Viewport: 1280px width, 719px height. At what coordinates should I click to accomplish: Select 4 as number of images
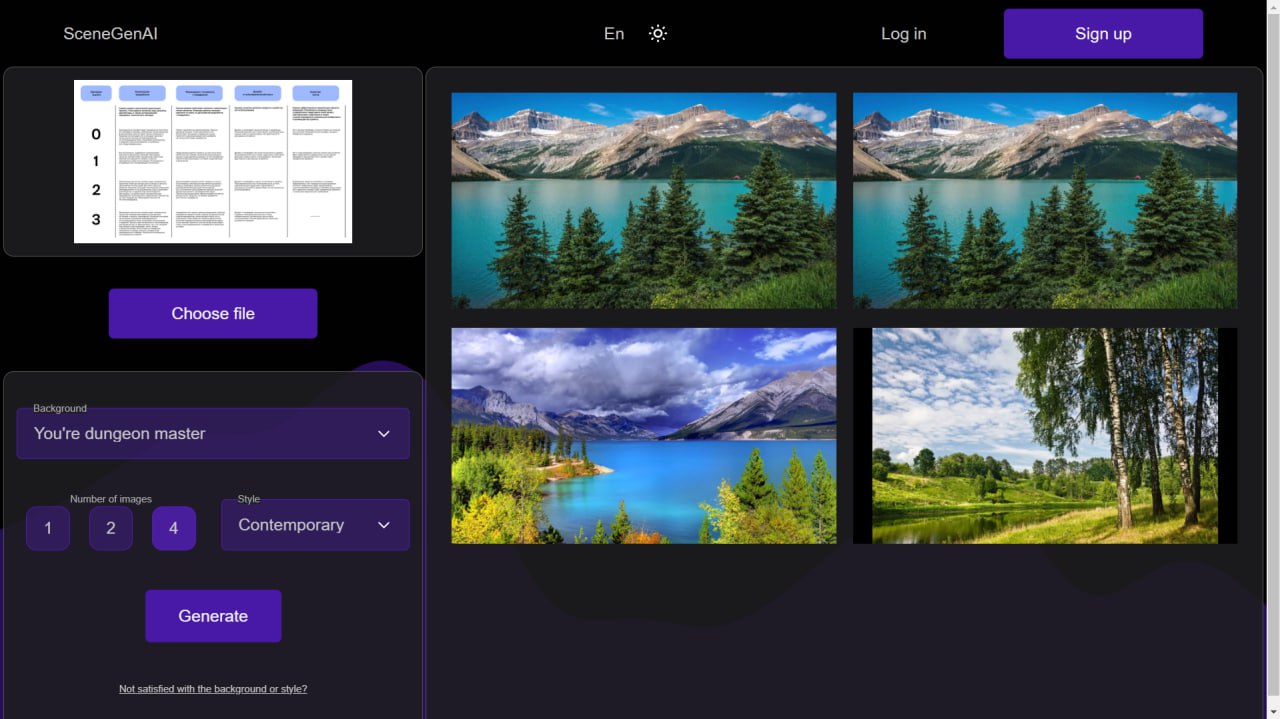[x=174, y=528]
